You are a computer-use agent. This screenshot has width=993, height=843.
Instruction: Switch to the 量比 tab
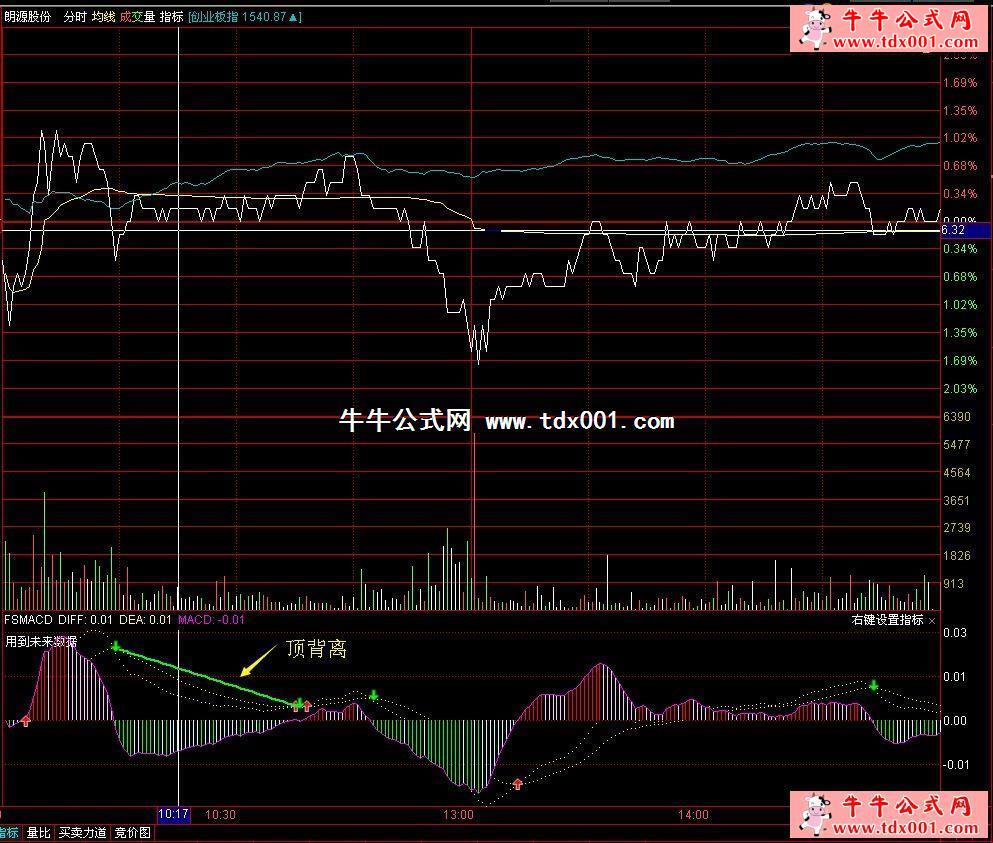[39, 832]
